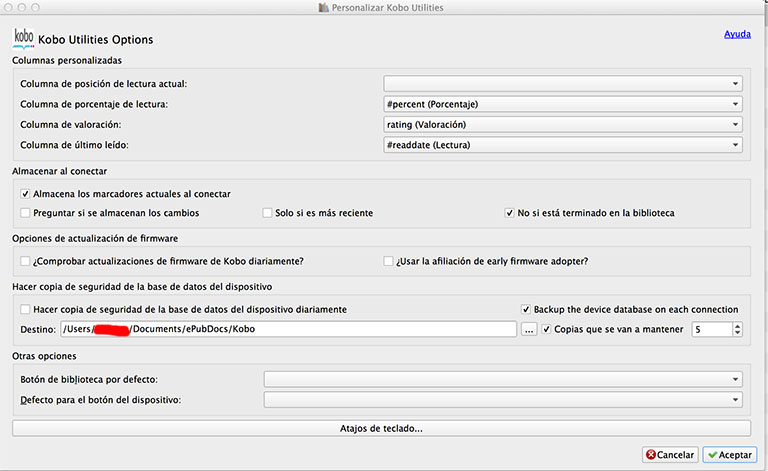Uncheck 'Backup the device database on each connection'

click(x=526, y=309)
